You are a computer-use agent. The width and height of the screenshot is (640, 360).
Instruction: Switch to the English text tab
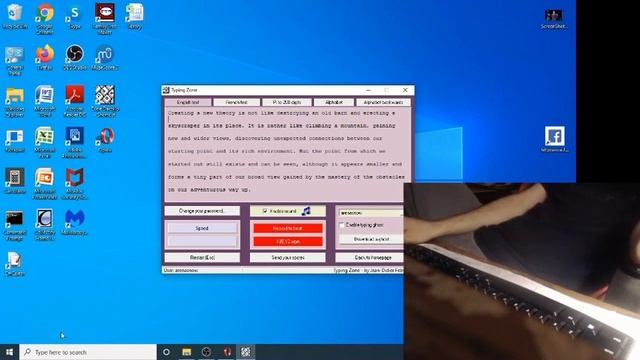coord(188,102)
